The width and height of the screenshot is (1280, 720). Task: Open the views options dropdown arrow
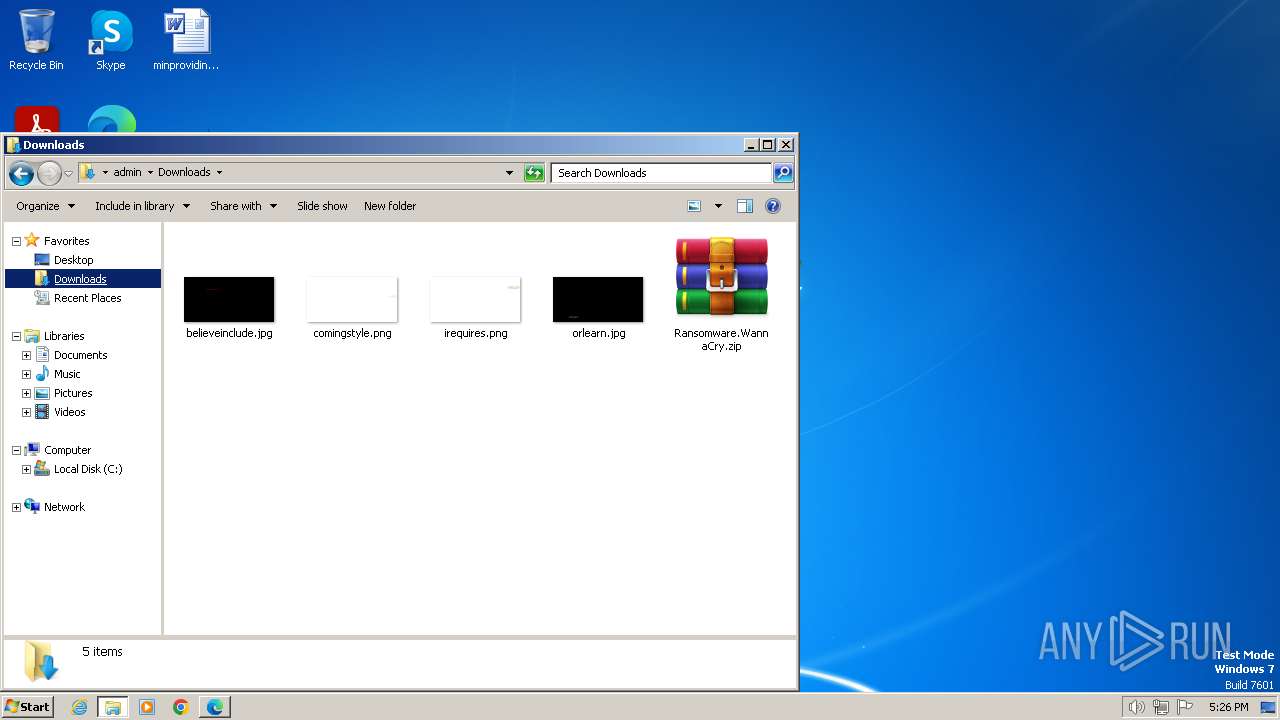(x=717, y=206)
